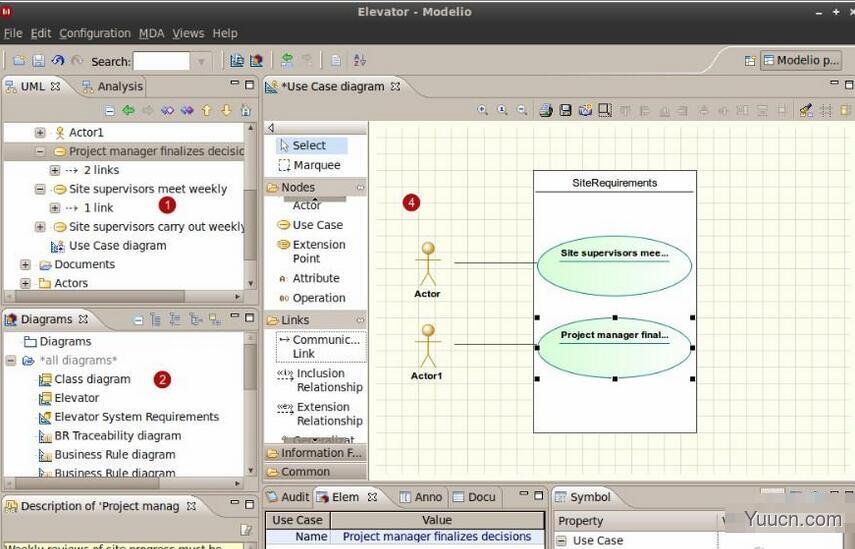Image resolution: width=855 pixels, height=549 pixels.
Task: Open the Configuration menu
Action: [95, 33]
